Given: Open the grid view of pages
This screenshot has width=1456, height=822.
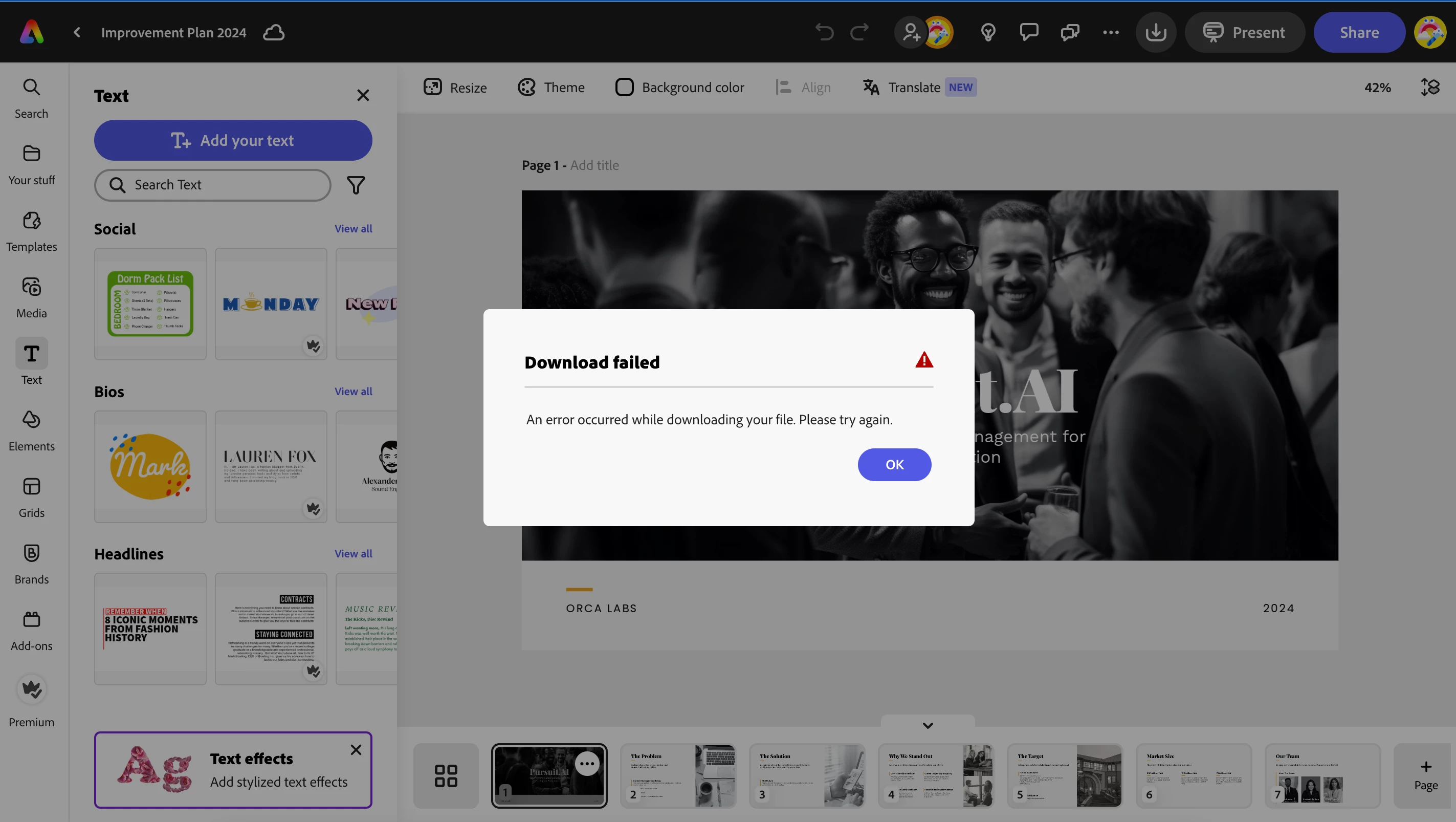Looking at the screenshot, I should point(446,775).
